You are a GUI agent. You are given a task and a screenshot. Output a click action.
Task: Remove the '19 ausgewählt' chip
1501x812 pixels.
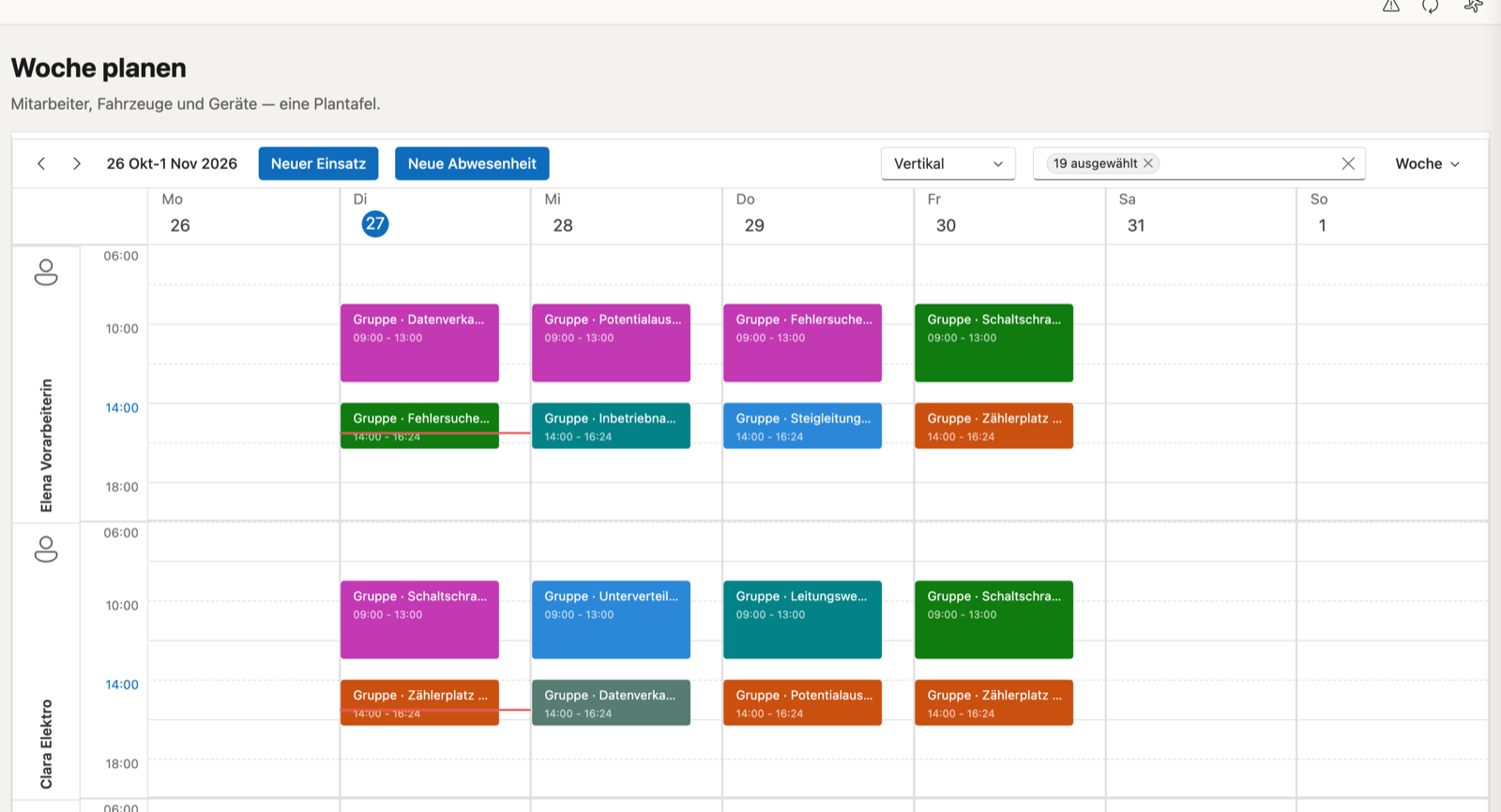(1148, 163)
